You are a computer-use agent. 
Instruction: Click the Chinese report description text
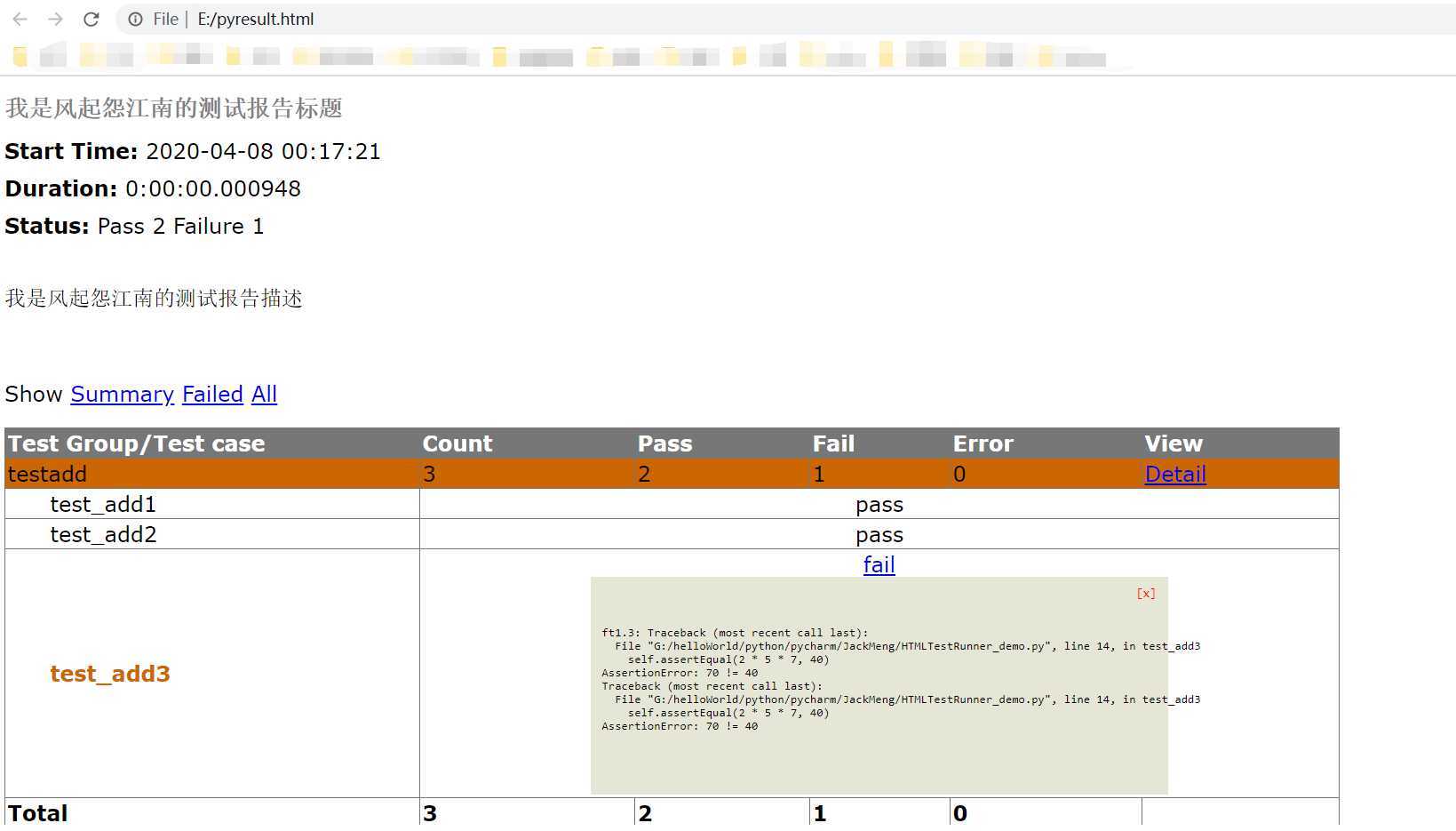point(154,298)
